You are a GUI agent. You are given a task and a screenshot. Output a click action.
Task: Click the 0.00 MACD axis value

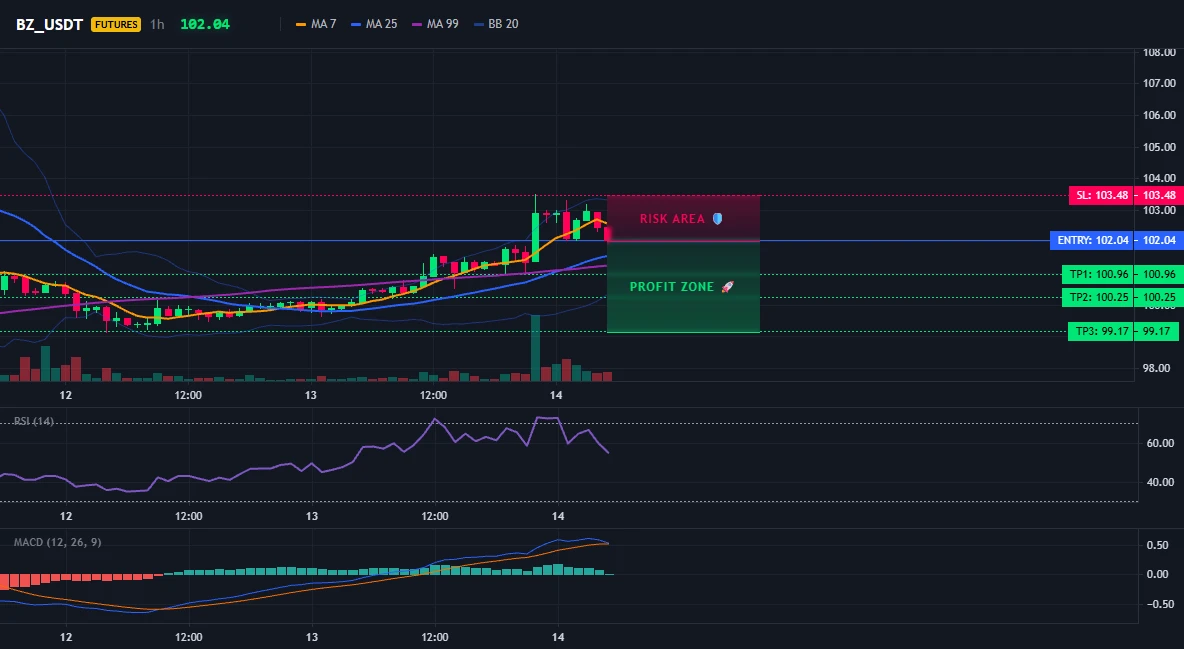[1158, 574]
